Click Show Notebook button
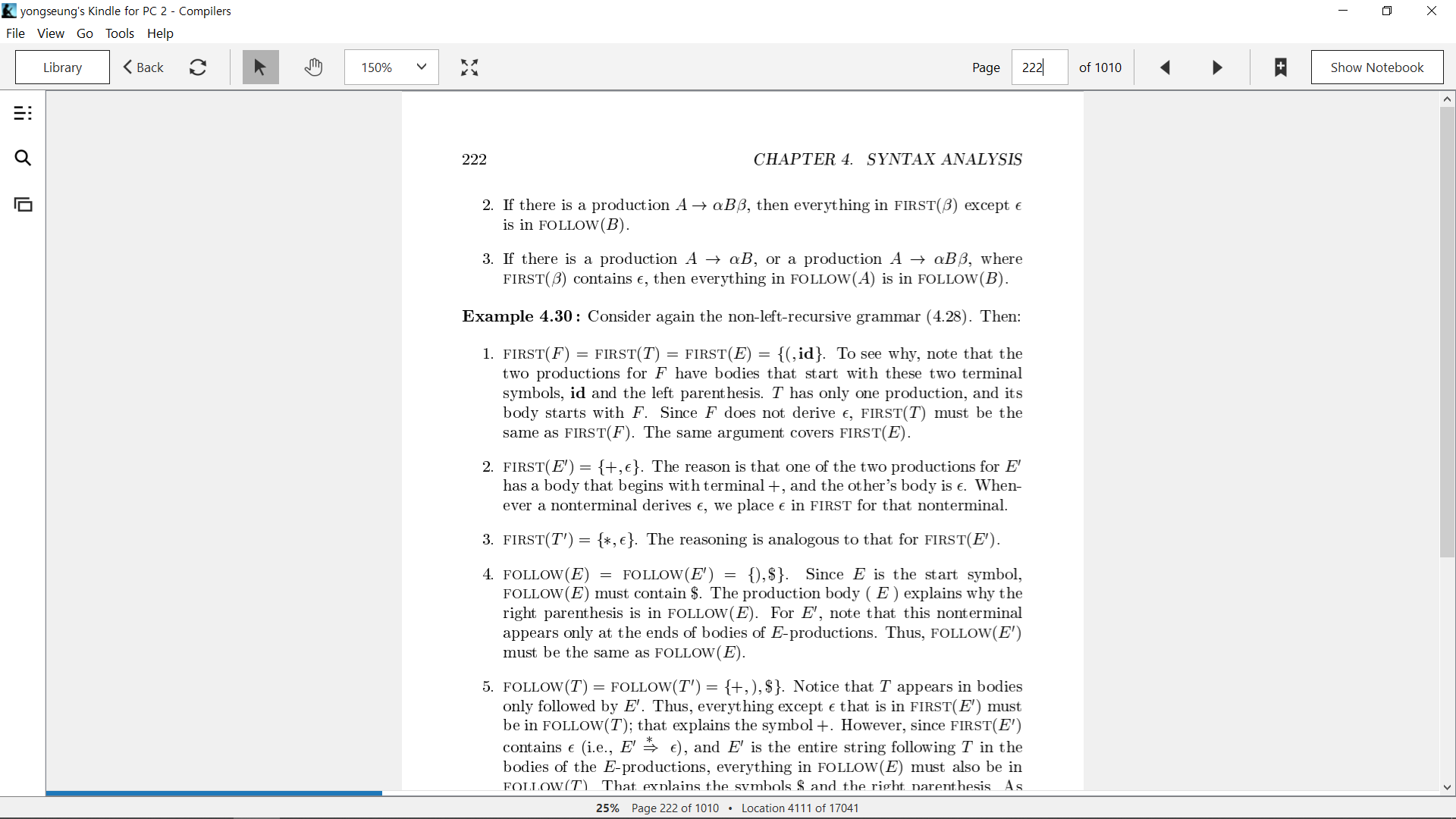 pyautogui.click(x=1377, y=67)
